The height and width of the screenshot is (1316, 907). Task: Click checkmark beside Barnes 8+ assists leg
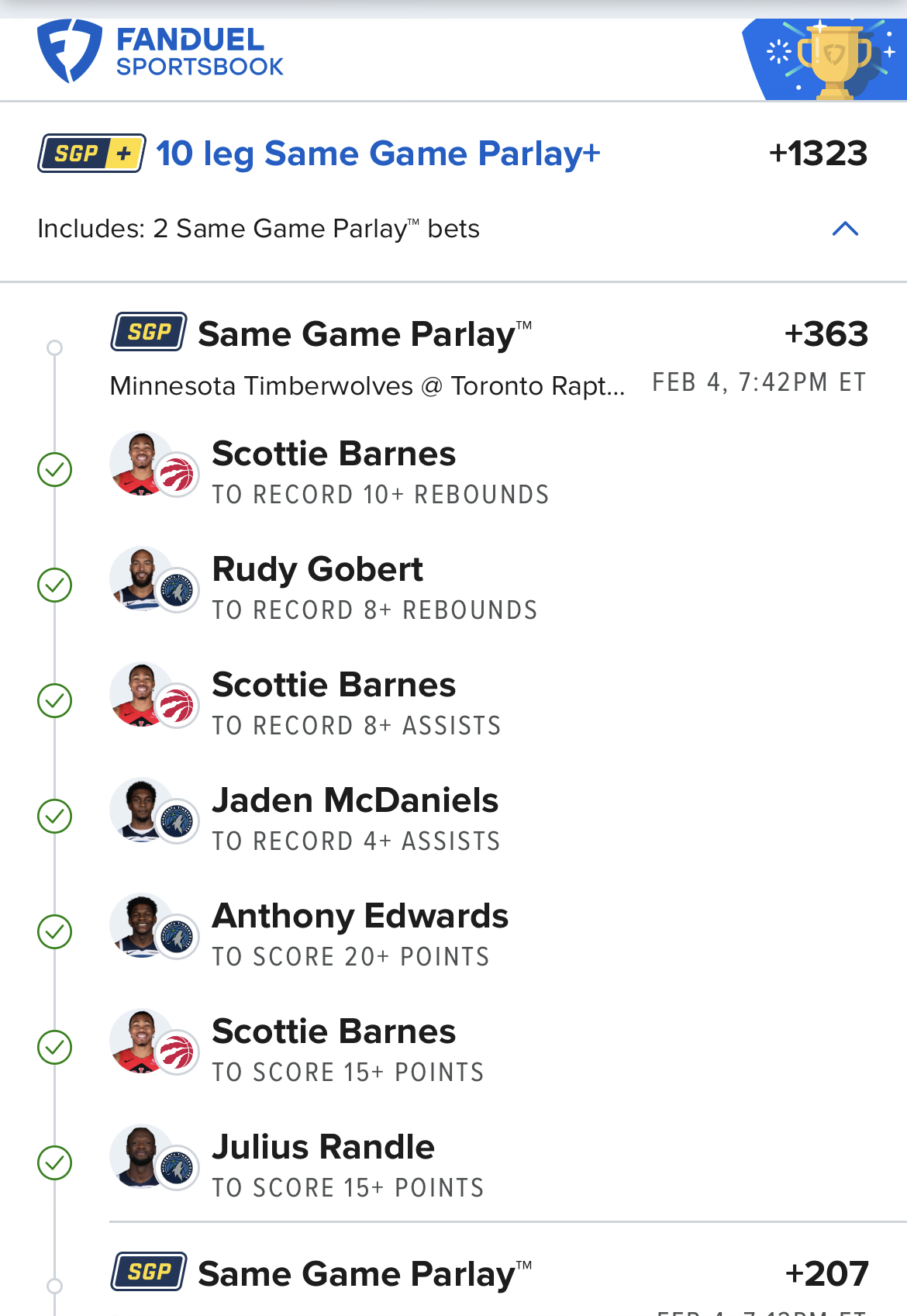[x=55, y=701]
